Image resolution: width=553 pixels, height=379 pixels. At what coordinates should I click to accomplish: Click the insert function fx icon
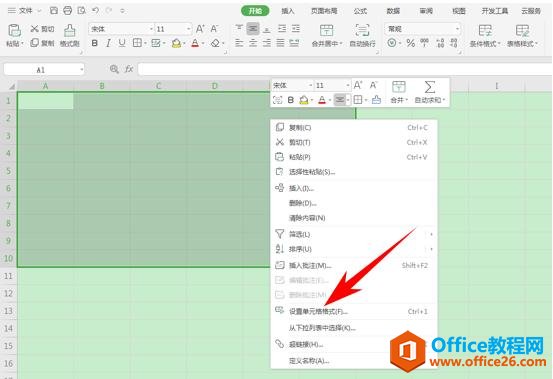(x=129, y=69)
